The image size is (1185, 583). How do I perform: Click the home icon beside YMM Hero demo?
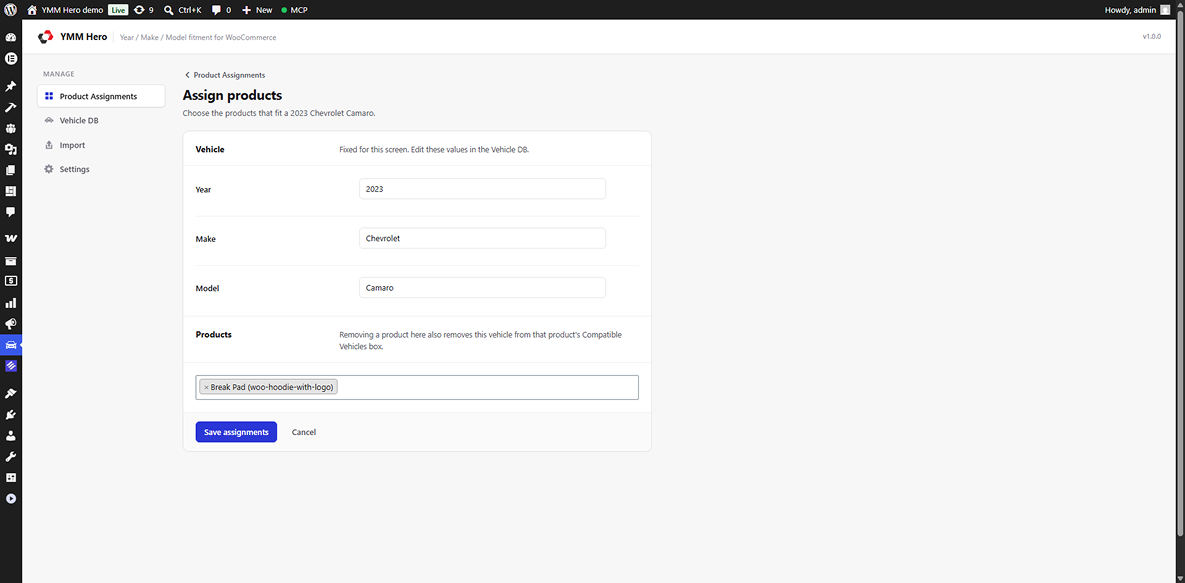(x=32, y=10)
